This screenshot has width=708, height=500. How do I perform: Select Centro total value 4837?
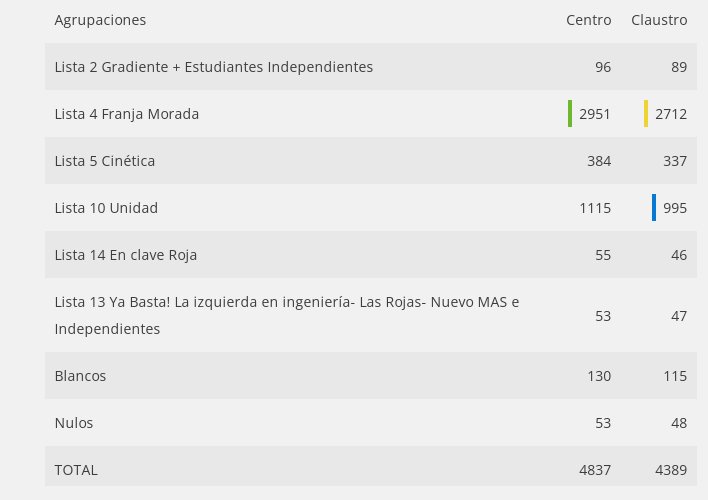pos(595,470)
